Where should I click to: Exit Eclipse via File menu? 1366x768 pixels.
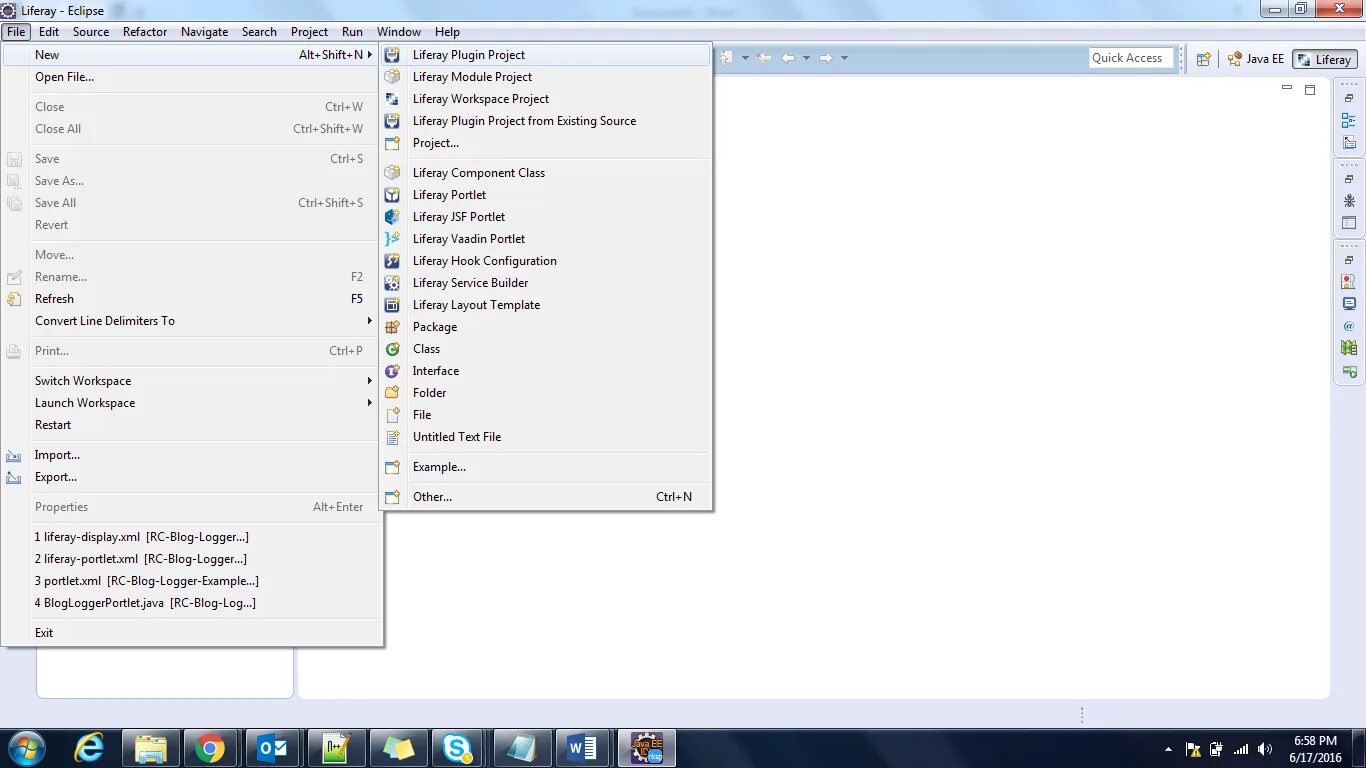pos(192,633)
